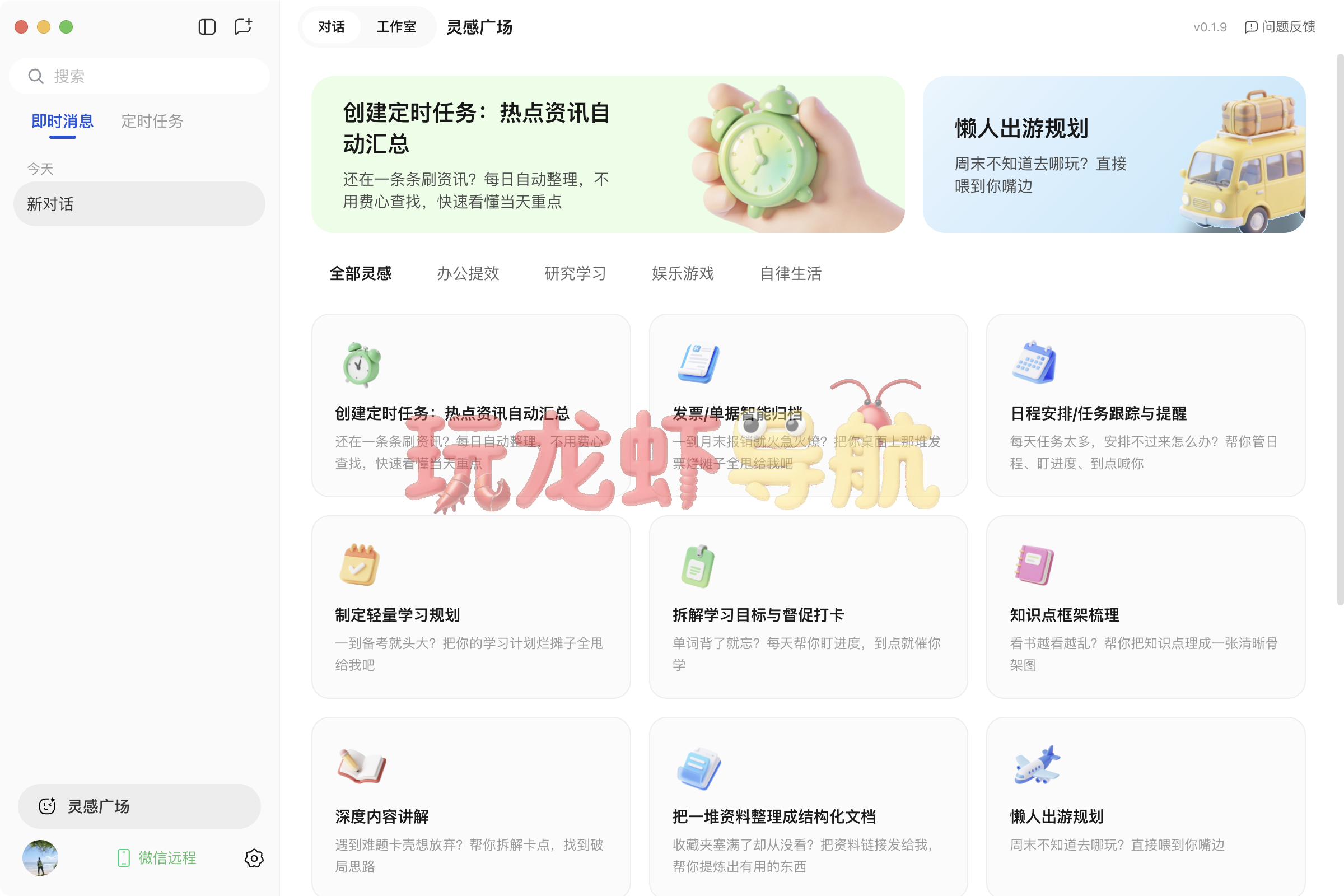Click the airplane travel icon

tap(1037, 764)
